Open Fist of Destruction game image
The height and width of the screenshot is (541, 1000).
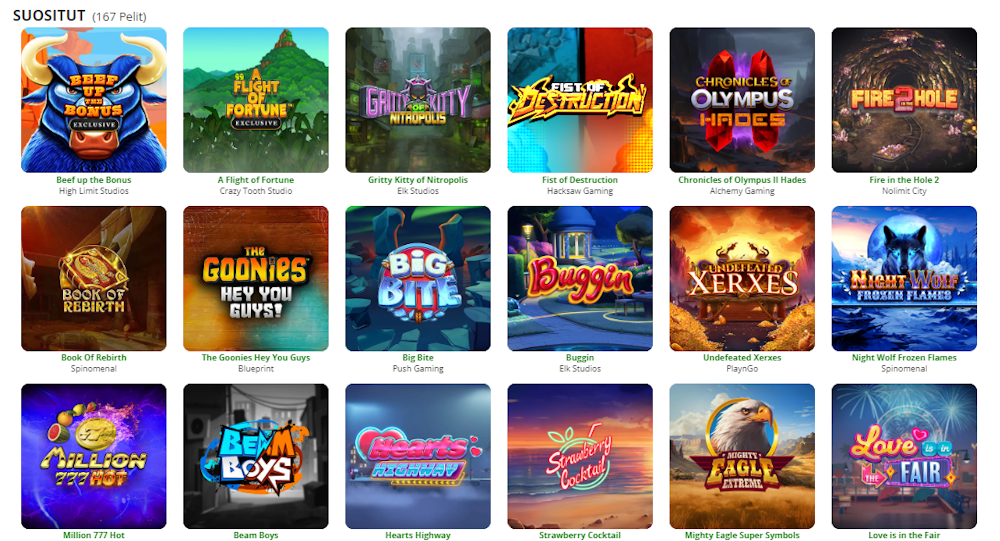coord(580,100)
